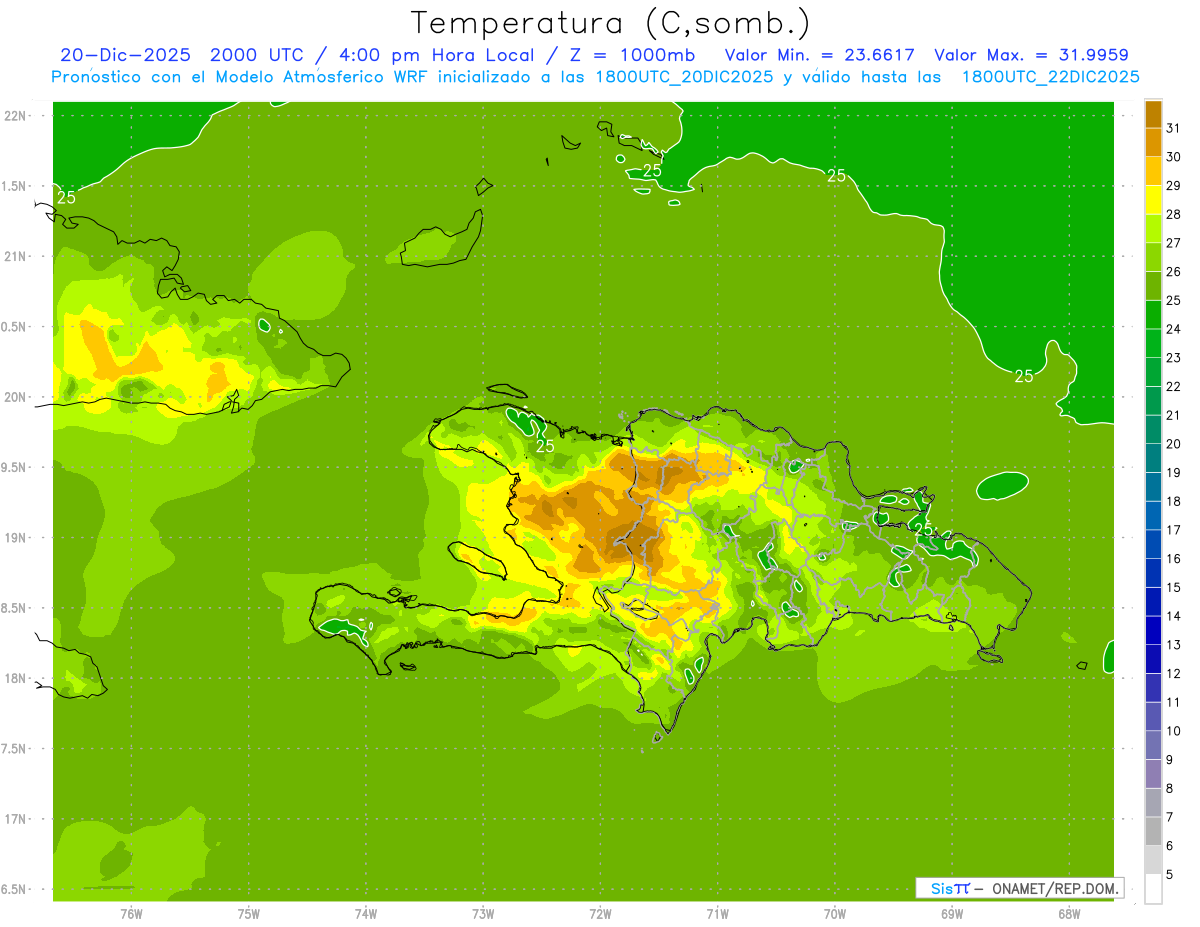Click the legend scale value 5
The height and width of the screenshot is (927, 1200).
[1170, 875]
